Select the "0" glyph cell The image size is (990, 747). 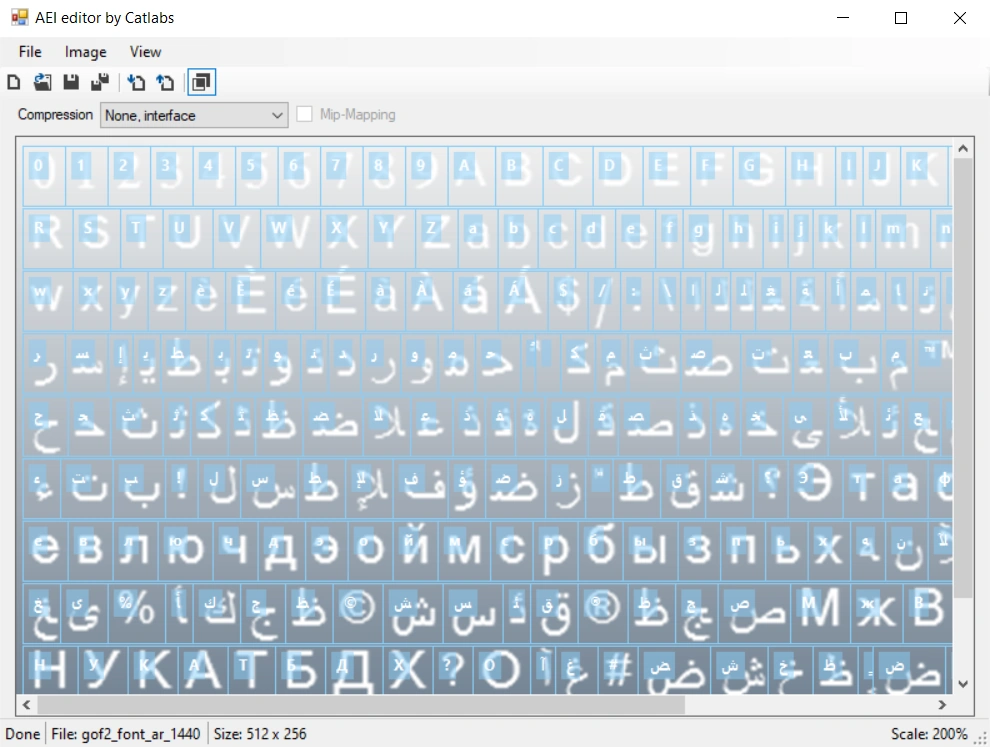click(44, 176)
